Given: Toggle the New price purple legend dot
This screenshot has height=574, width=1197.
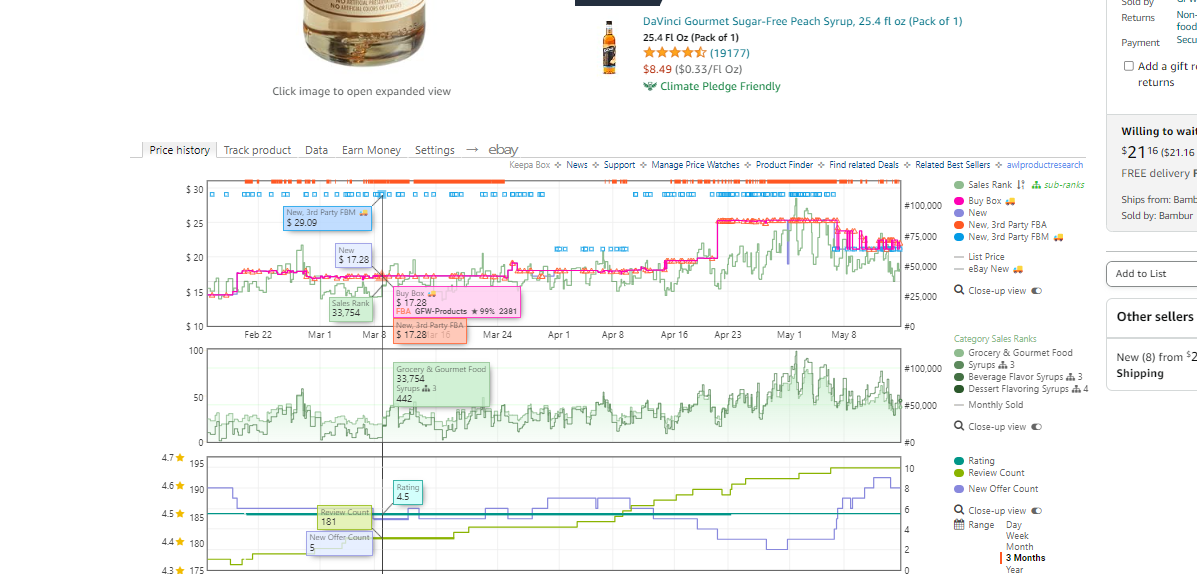Looking at the screenshot, I should click(x=959, y=213).
